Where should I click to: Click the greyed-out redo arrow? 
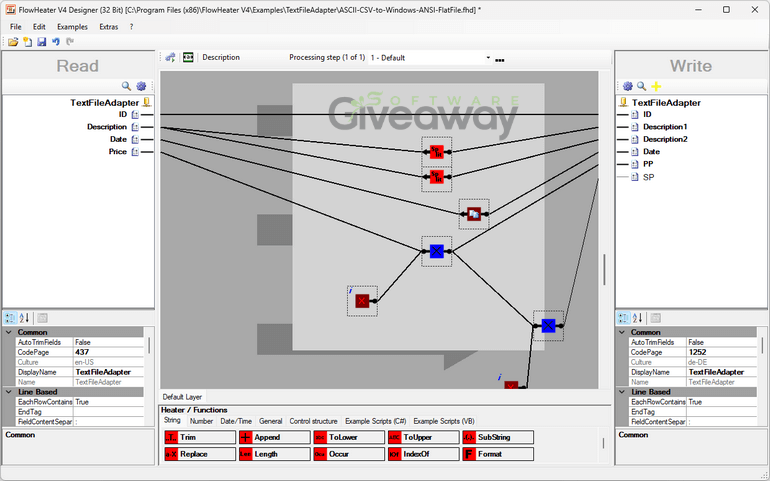pos(70,42)
